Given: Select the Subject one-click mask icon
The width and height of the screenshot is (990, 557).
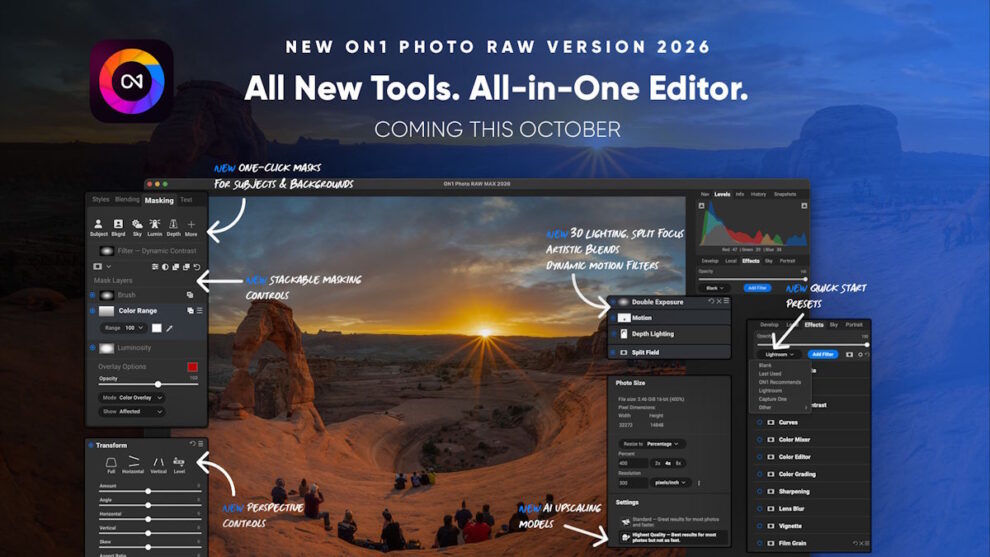Looking at the screenshot, I should pyautogui.click(x=99, y=225).
